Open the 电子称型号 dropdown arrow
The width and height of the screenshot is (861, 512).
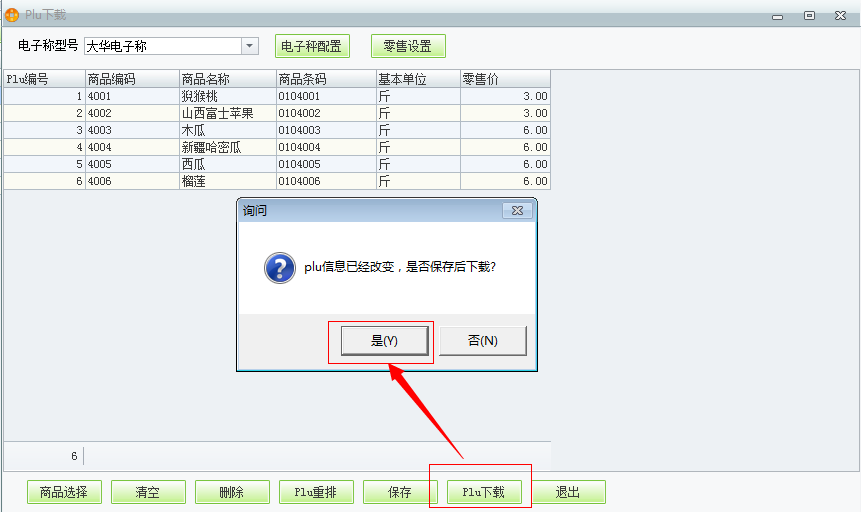point(249,46)
